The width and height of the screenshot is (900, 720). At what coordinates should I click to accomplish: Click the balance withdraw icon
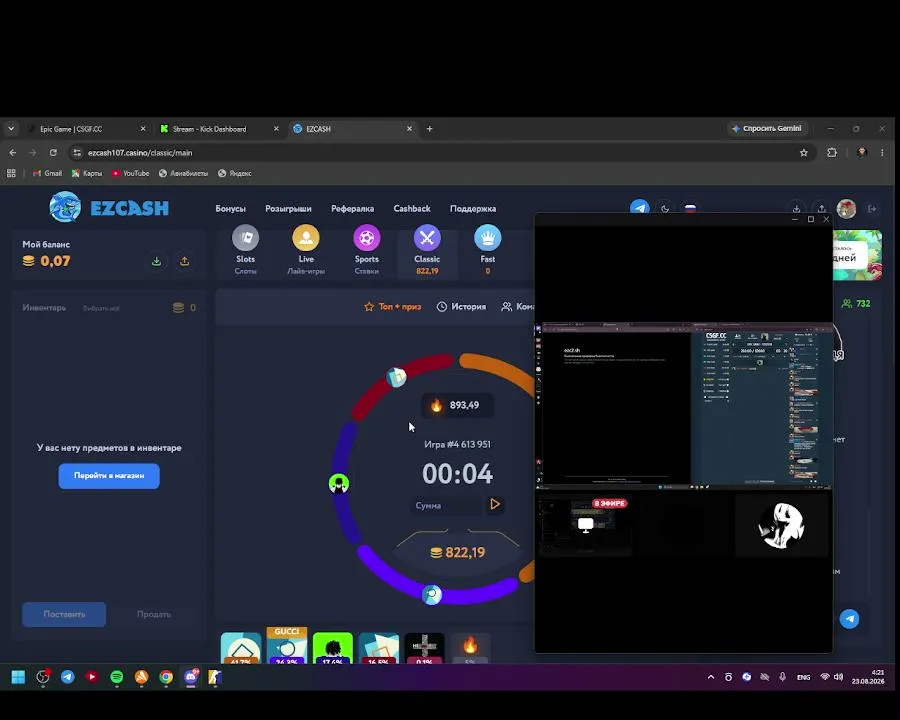click(x=184, y=261)
